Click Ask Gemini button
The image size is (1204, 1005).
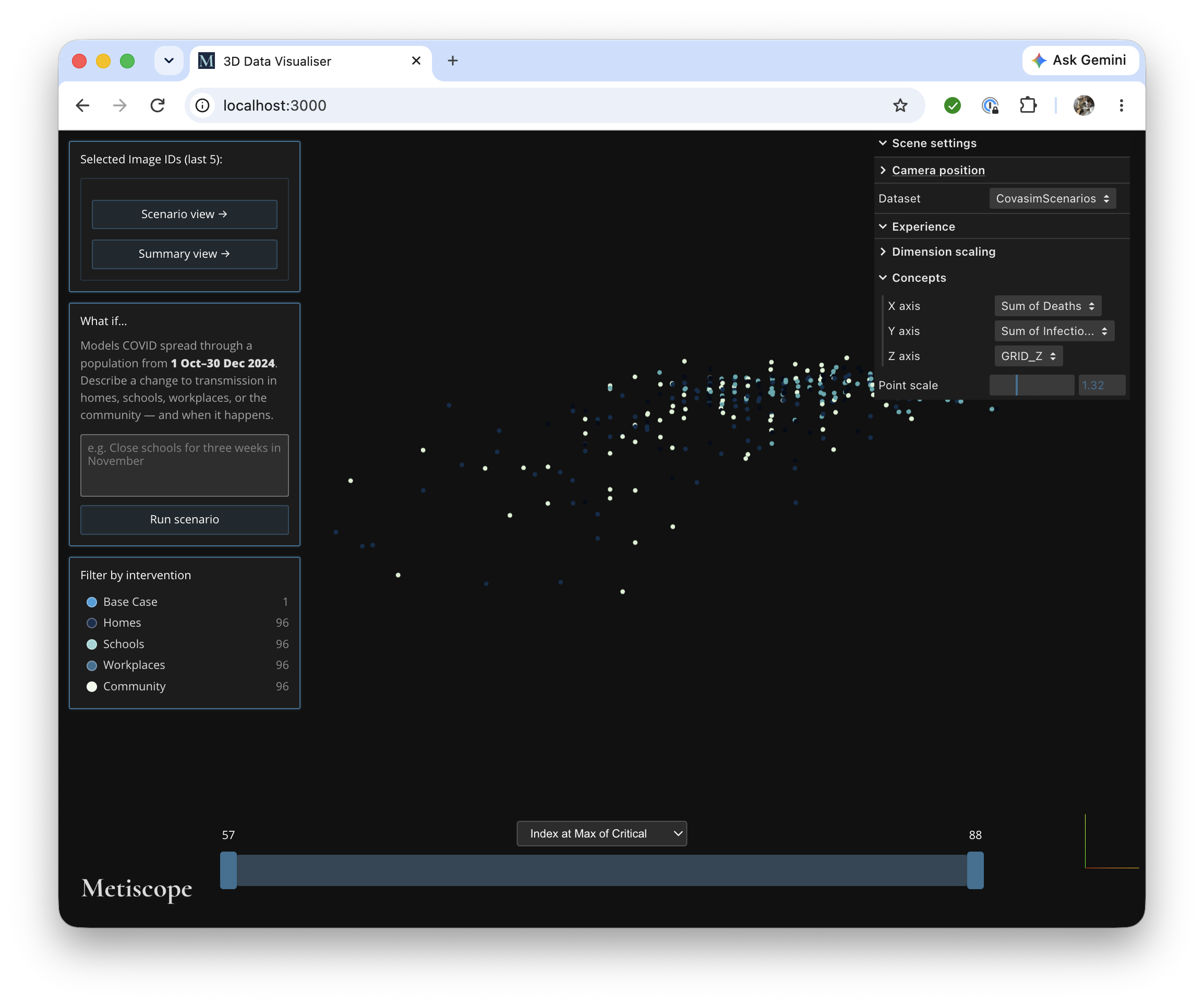click(x=1080, y=60)
